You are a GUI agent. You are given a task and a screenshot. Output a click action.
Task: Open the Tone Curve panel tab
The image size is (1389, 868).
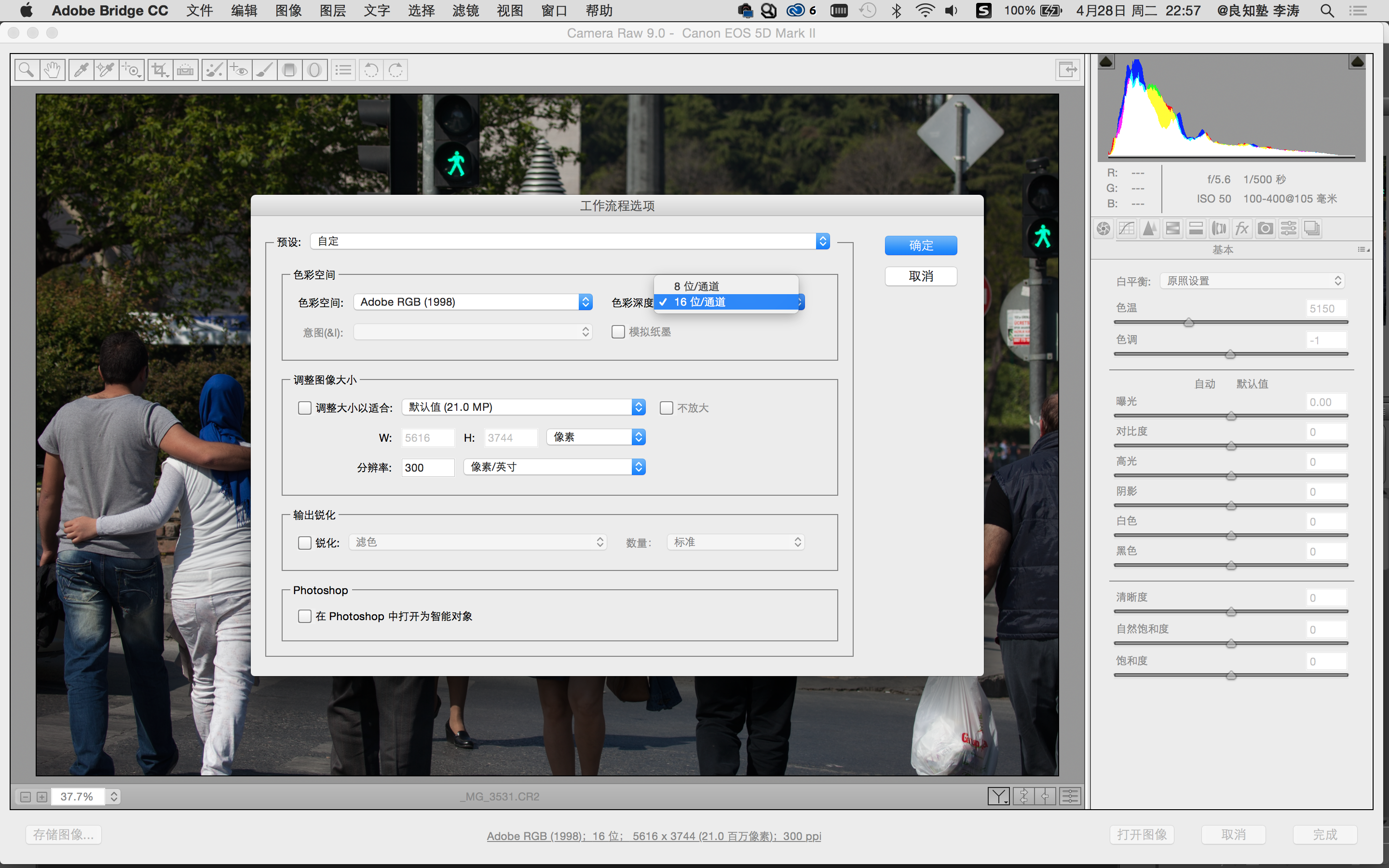(x=1126, y=229)
